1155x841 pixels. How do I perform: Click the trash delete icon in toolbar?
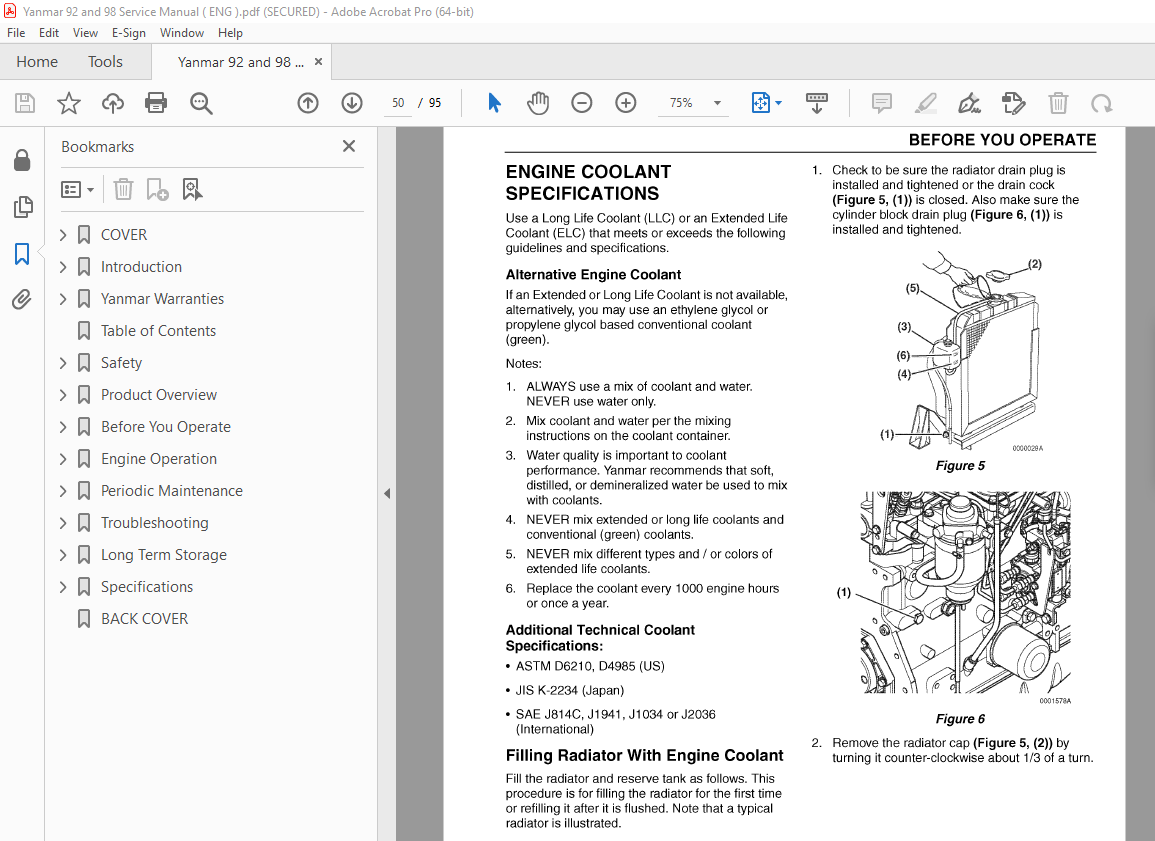pyautogui.click(x=1059, y=103)
